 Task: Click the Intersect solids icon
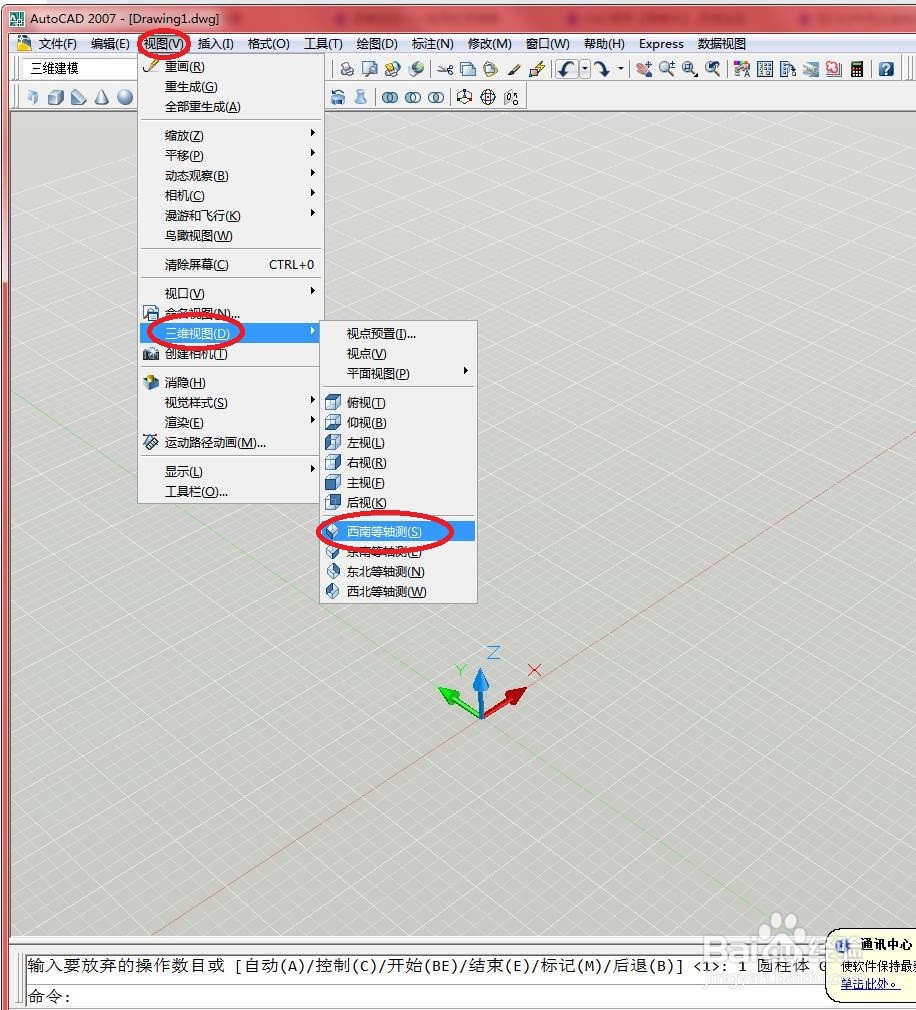pos(436,97)
